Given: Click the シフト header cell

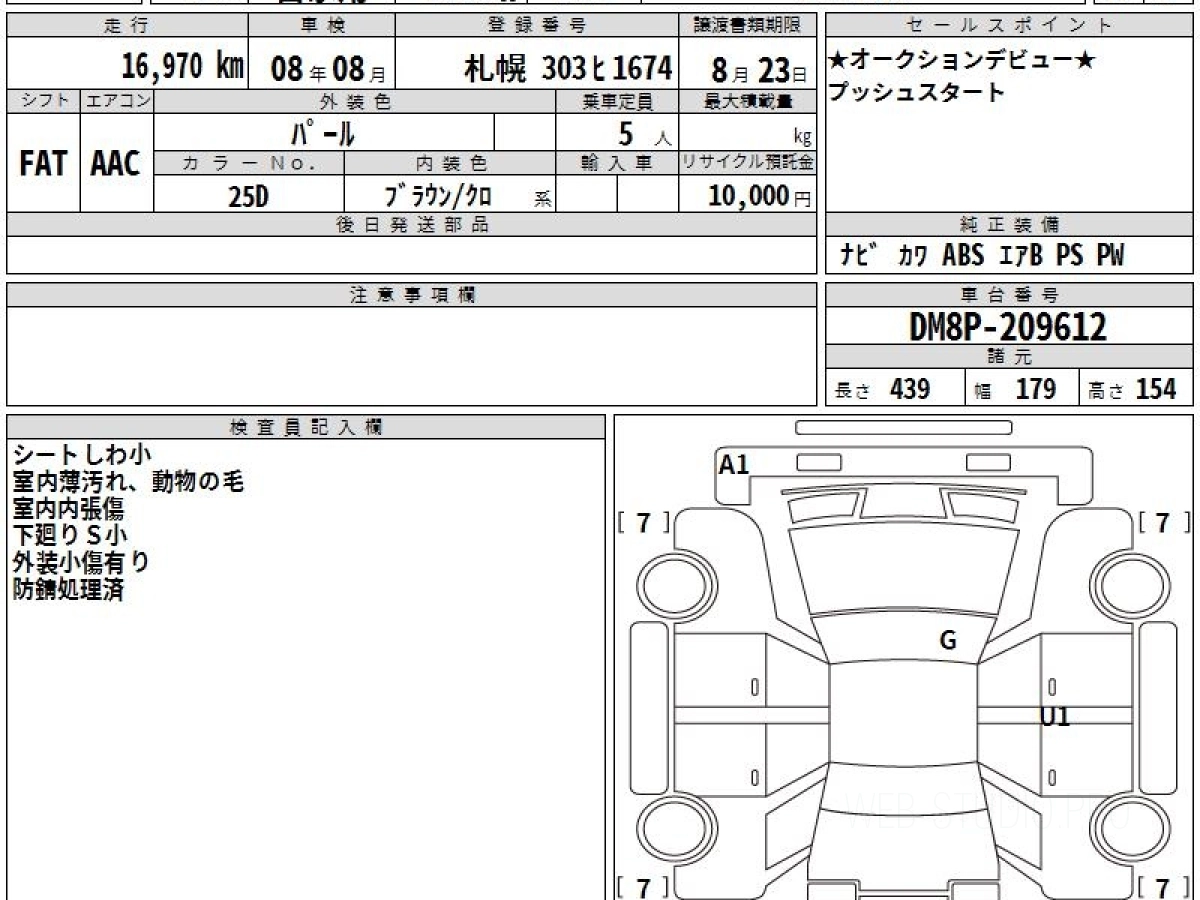Looking at the screenshot, I should (43, 101).
